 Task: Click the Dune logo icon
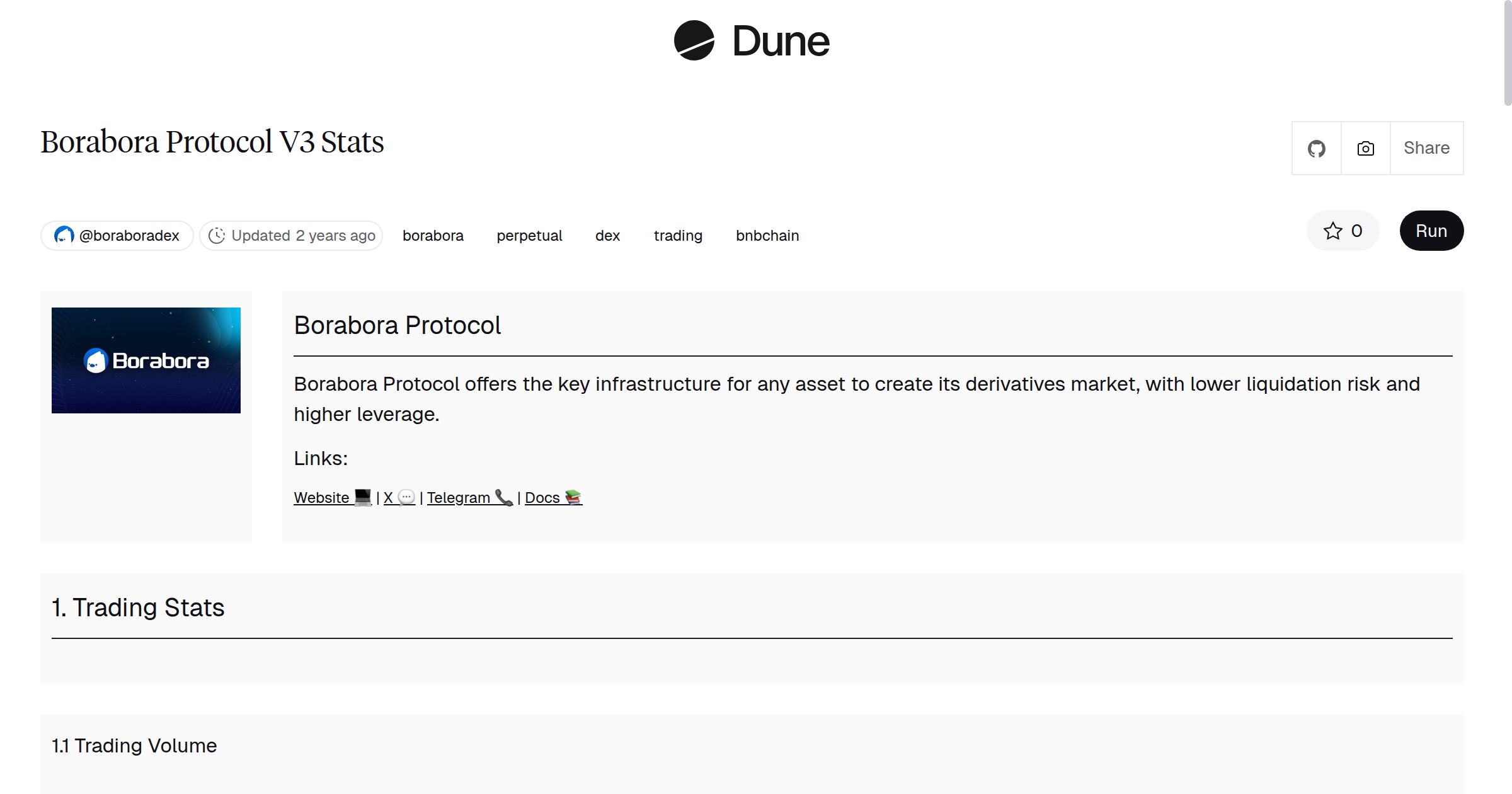pyautogui.click(x=694, y=41)
